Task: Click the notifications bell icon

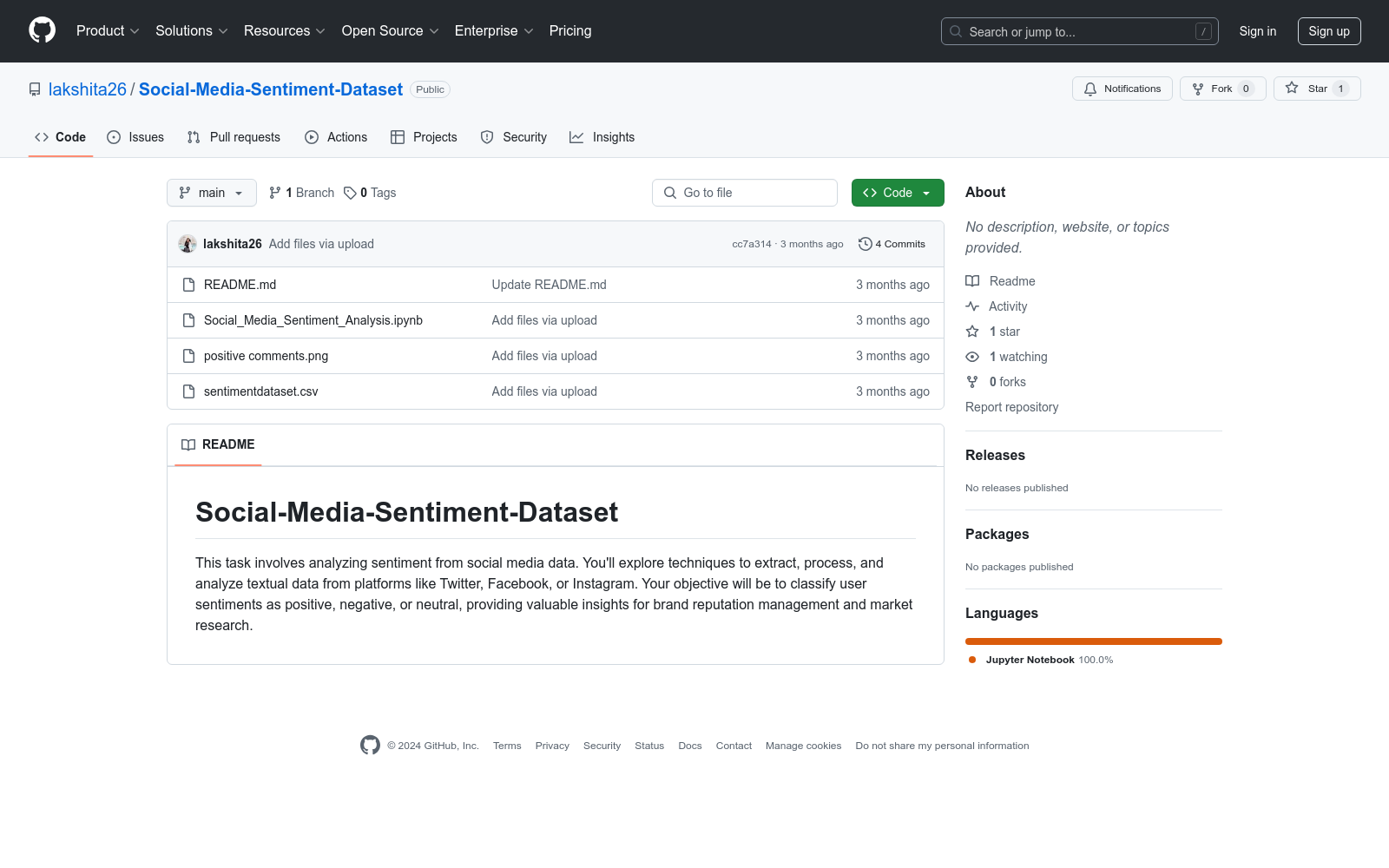Action: [x=1090, y=89]
